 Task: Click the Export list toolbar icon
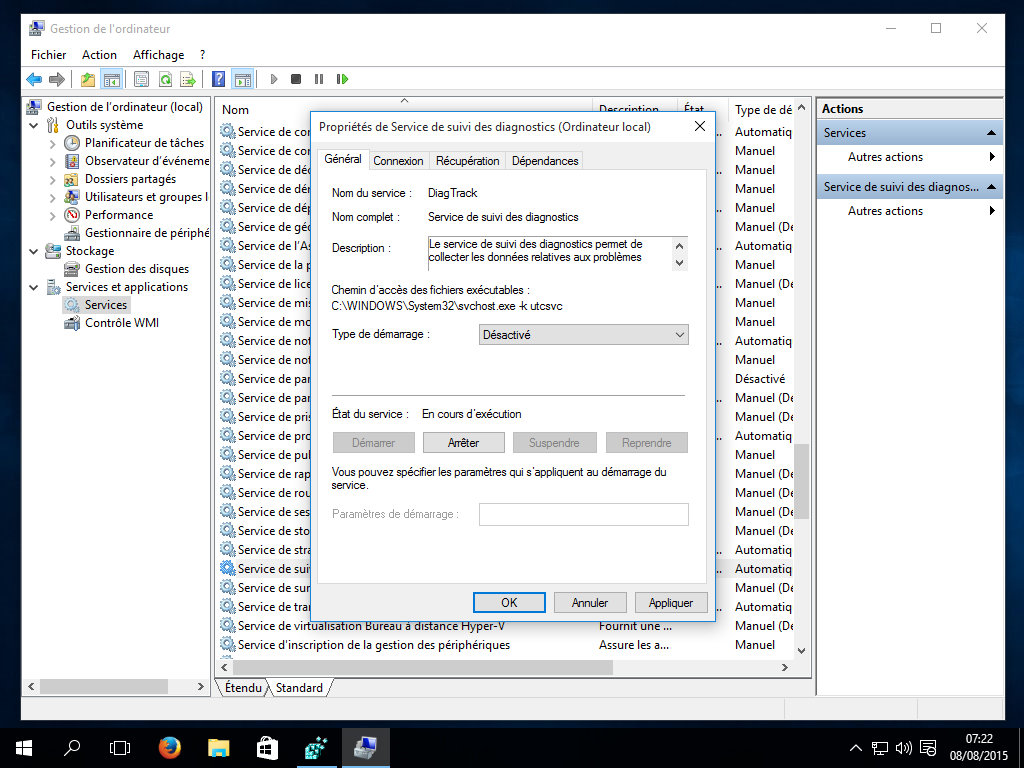pyautogui.click(x=188, y=79)
